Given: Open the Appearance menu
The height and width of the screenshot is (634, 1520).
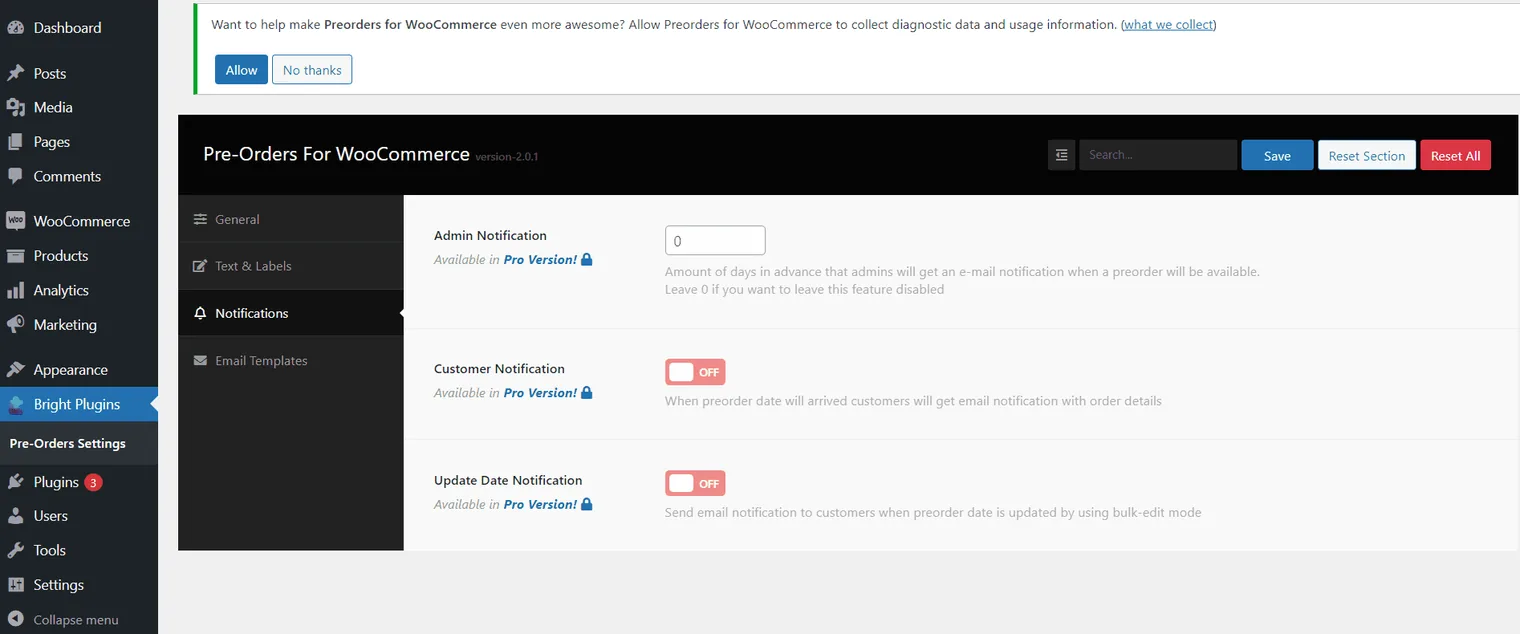Looking at the screenshot, I should click(79, 370).
